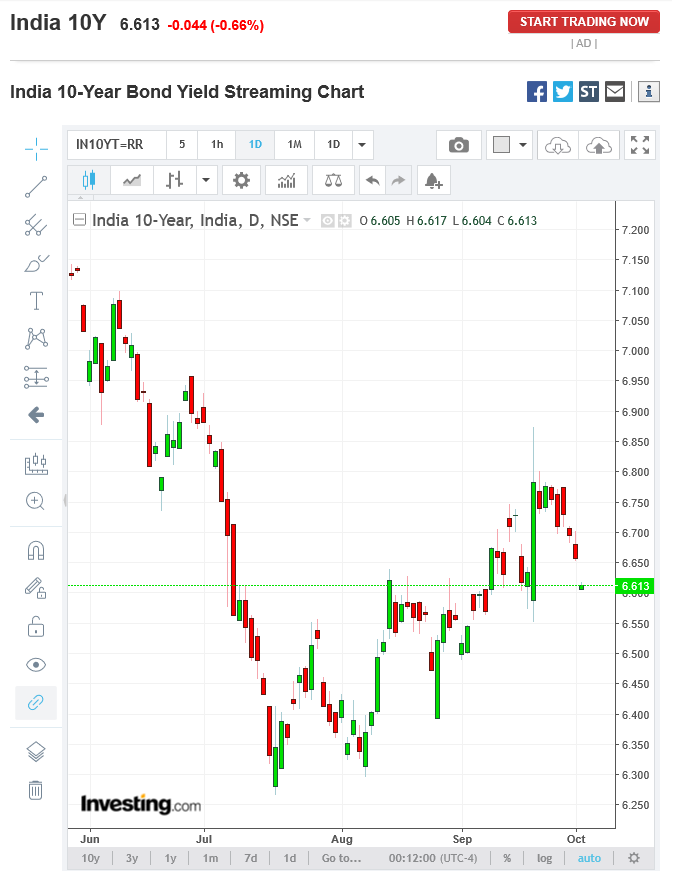Toggle fullscreen chart mode
The width and height of the screenshot is (674, 871).
[640, 145]
